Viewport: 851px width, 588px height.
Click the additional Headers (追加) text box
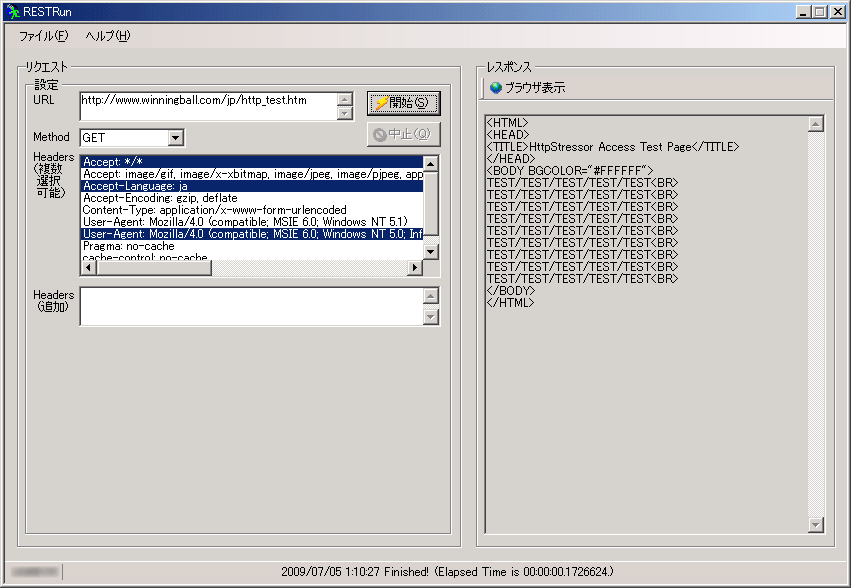click(x=250, y=307)
